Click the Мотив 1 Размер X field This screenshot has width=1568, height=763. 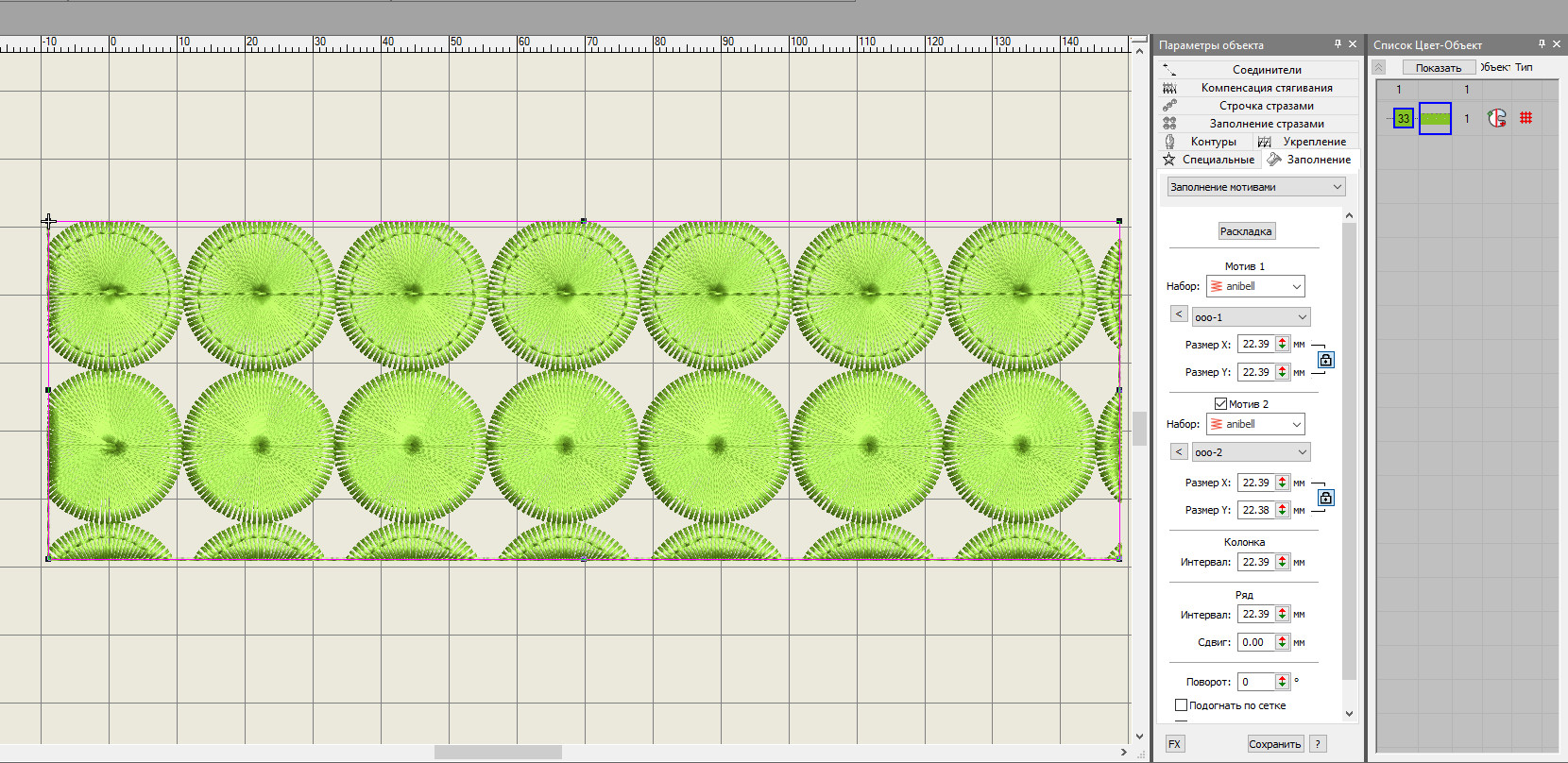click(x=1256, y=345)
